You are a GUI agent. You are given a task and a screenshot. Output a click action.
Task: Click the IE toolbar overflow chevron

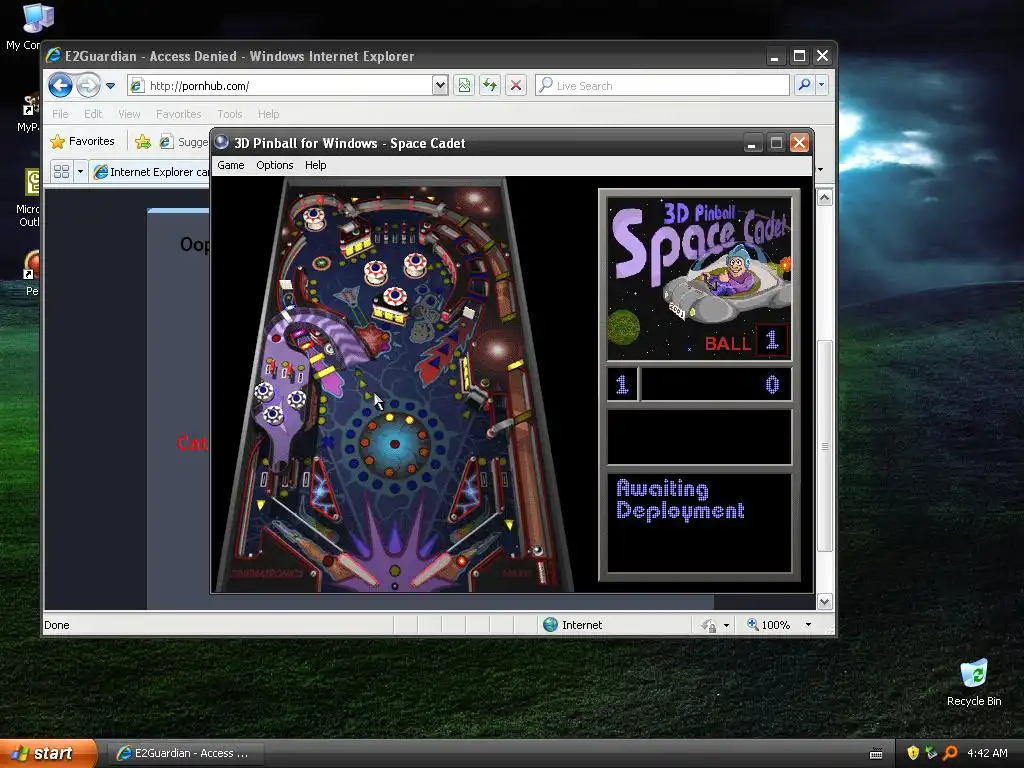coord(820,169)
